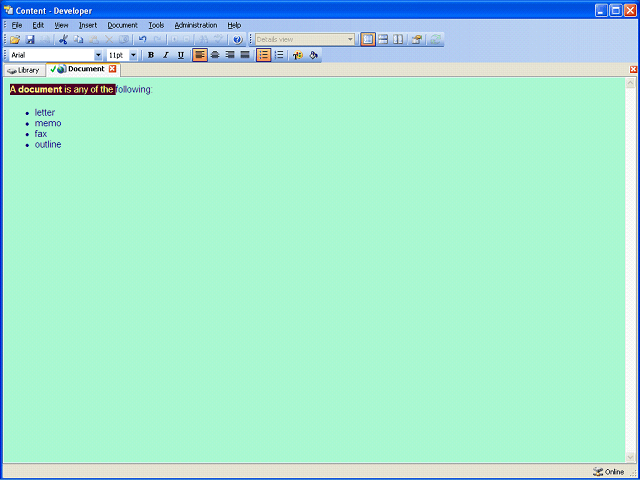
Task: Click the Open folder toolbar icon
Action: tap(15, 40)
